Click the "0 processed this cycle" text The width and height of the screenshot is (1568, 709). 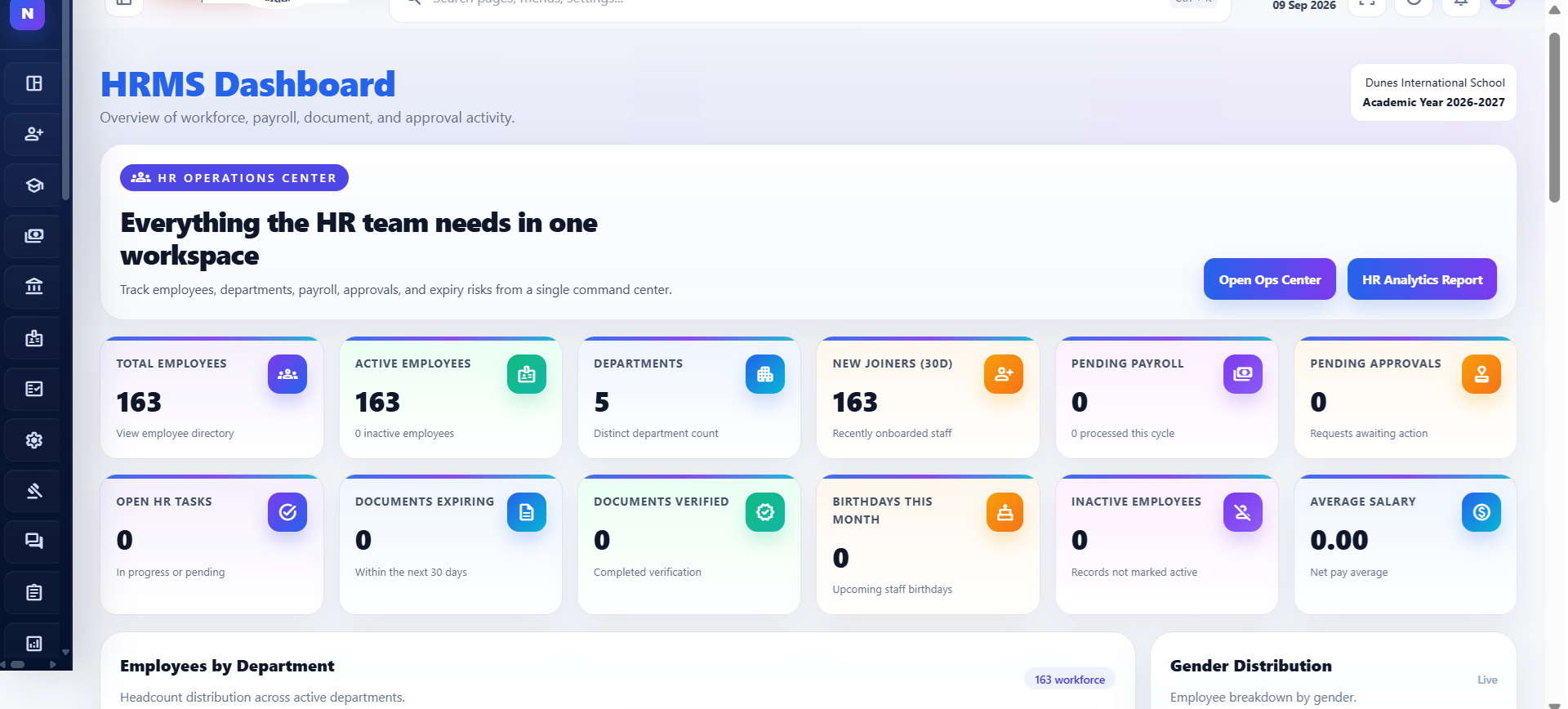(x=1123, y=434)
